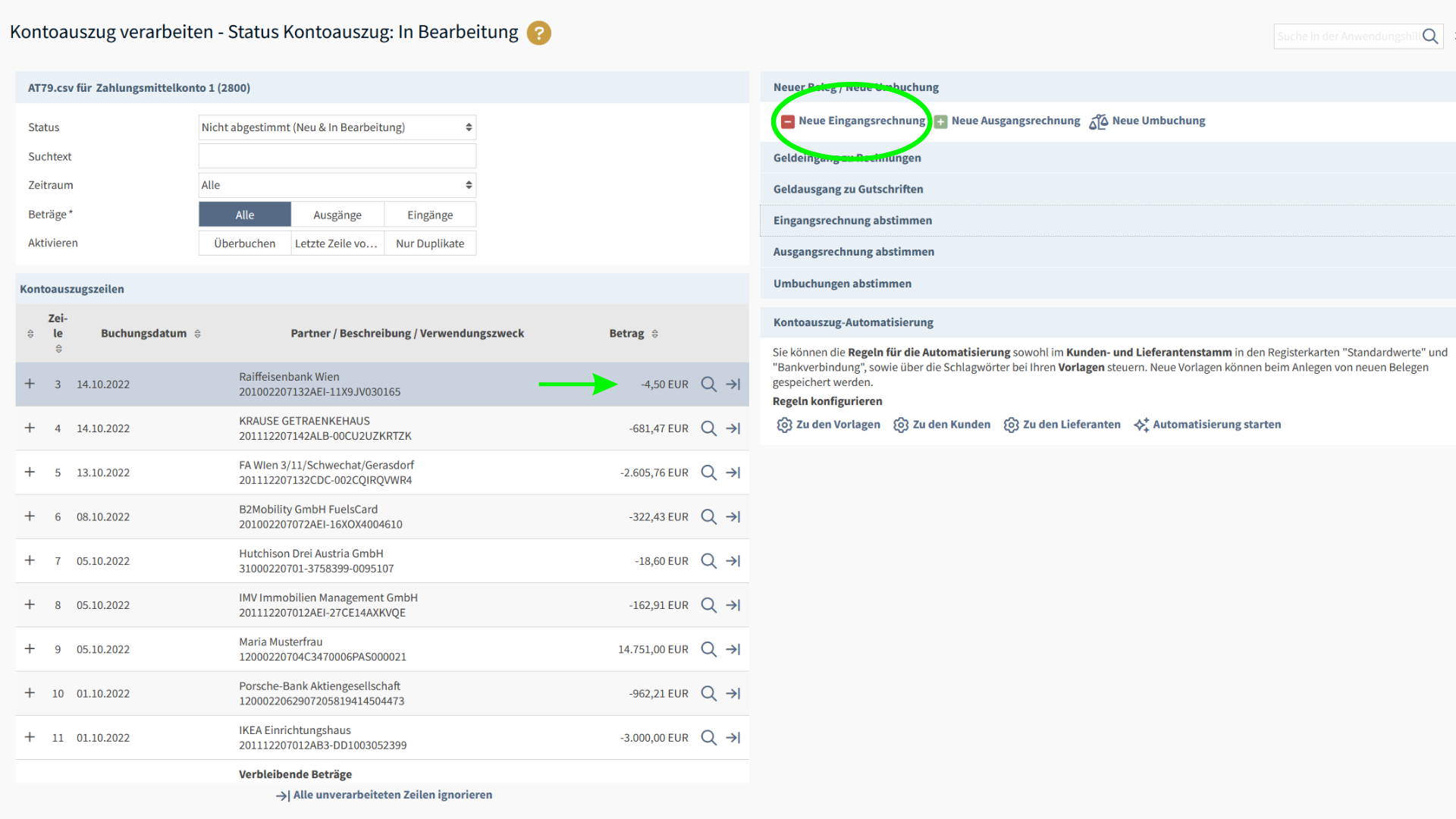Image resolution: width=1456 pixels, height=819 pixels.
Task: Click magnifier icon for Raiffeisenbank Wien row
Action: (x=708, y=384)
